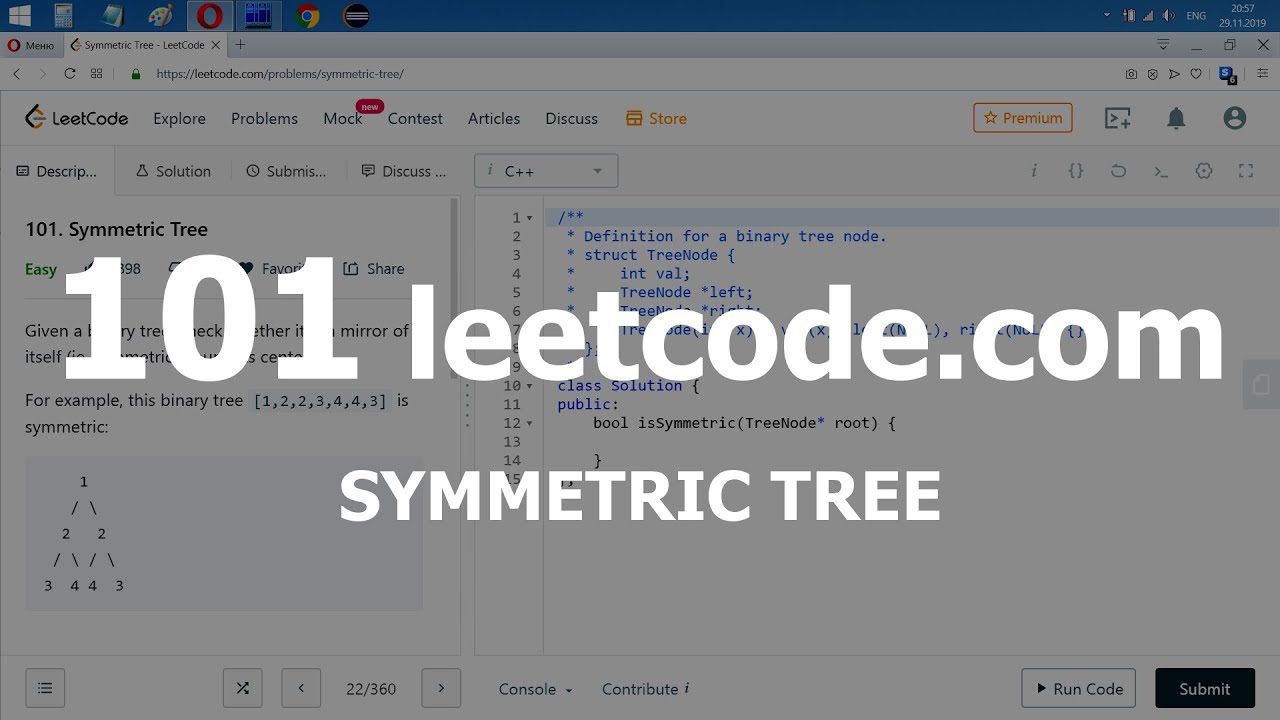The height and width of the screenshot is (720, 1280).
Task: Go back in browser history
Action: pyautogui.click(x=16, y=74)
